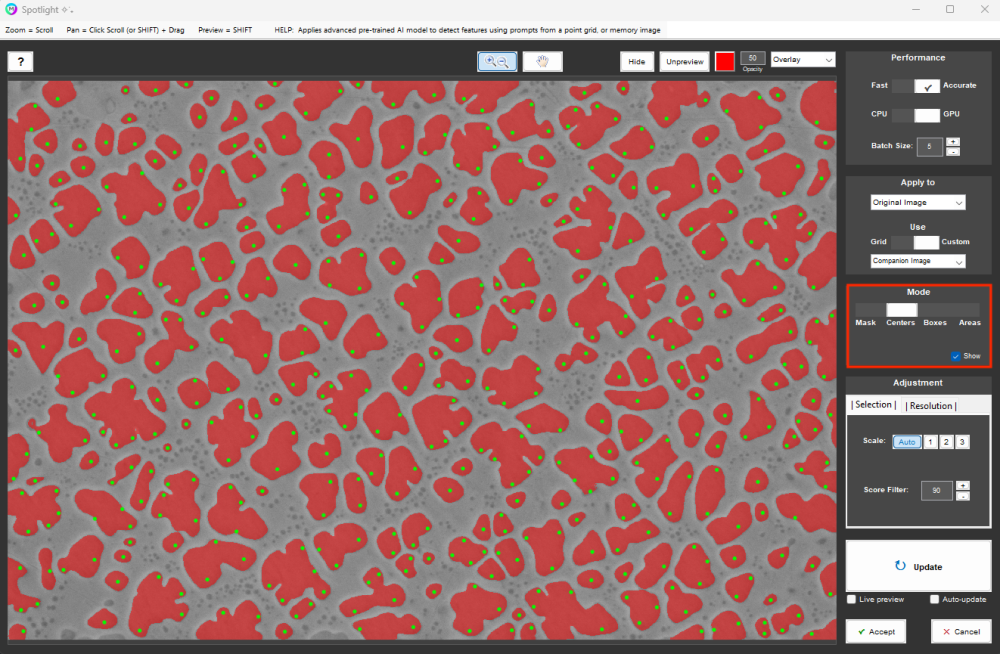Open the red overlay color swatch

pos(724,62)
